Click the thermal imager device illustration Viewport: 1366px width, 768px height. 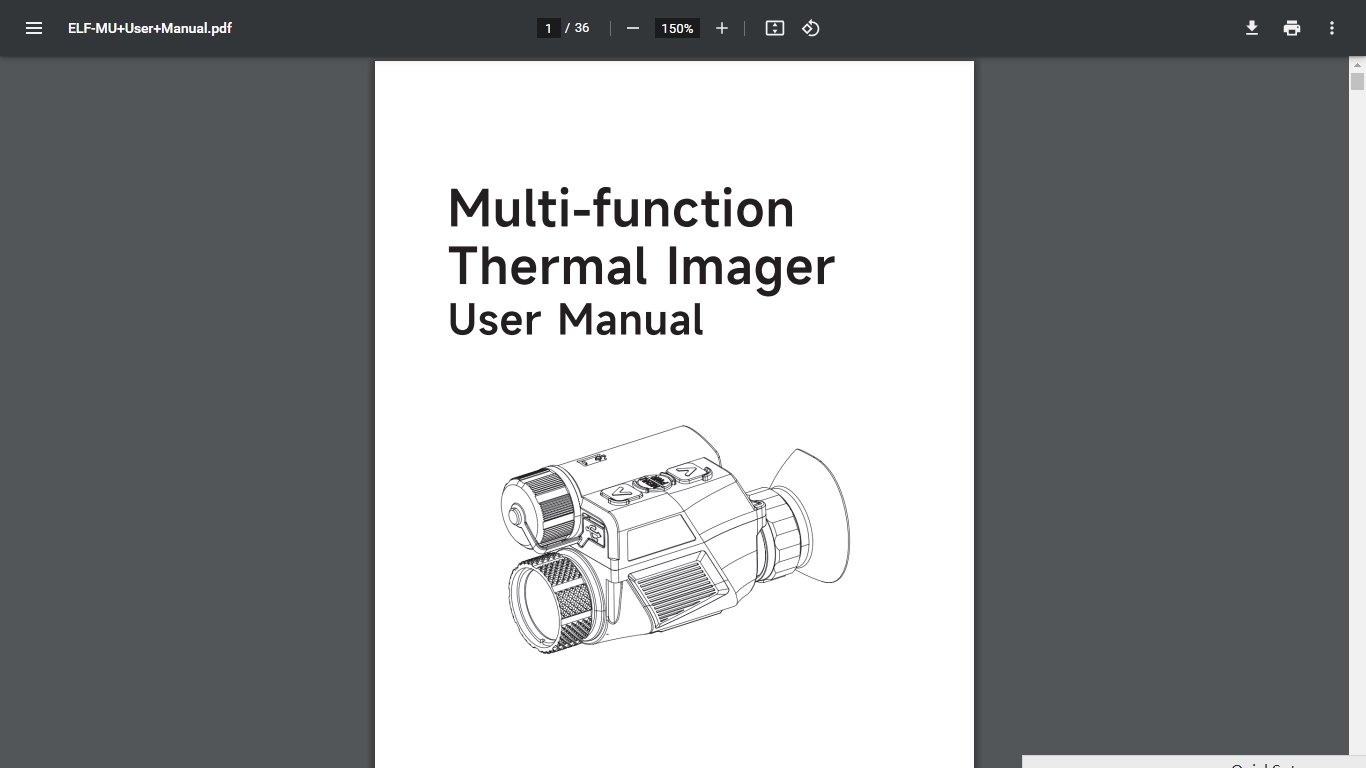click(x=676, y=539)
